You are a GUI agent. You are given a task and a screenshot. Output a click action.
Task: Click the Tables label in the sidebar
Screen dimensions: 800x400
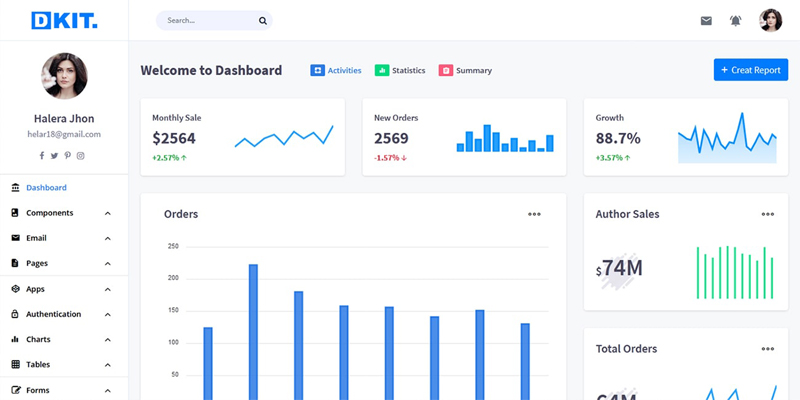38,364
